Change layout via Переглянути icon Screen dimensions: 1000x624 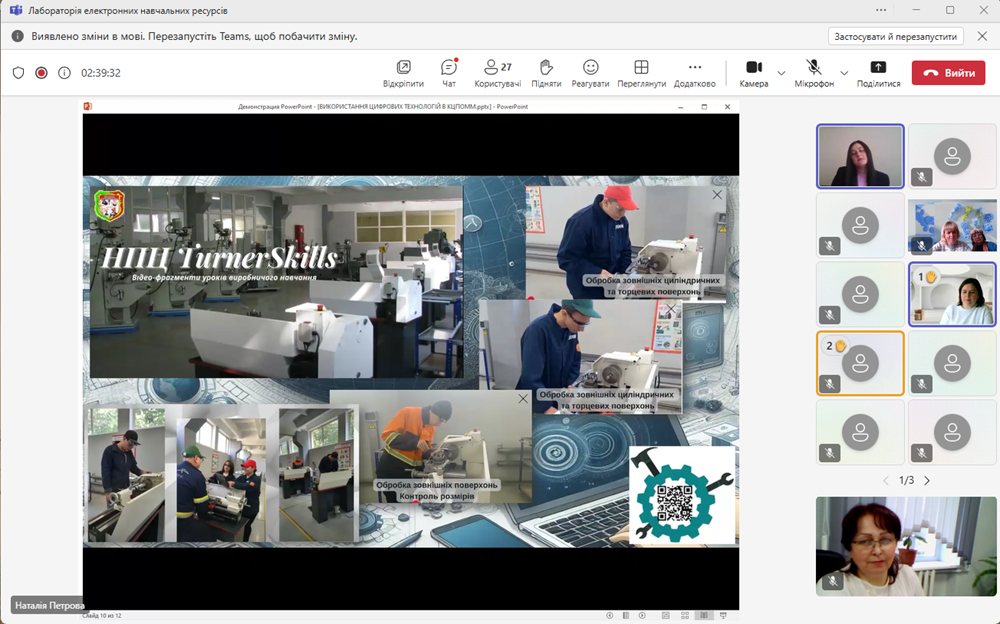641,72
